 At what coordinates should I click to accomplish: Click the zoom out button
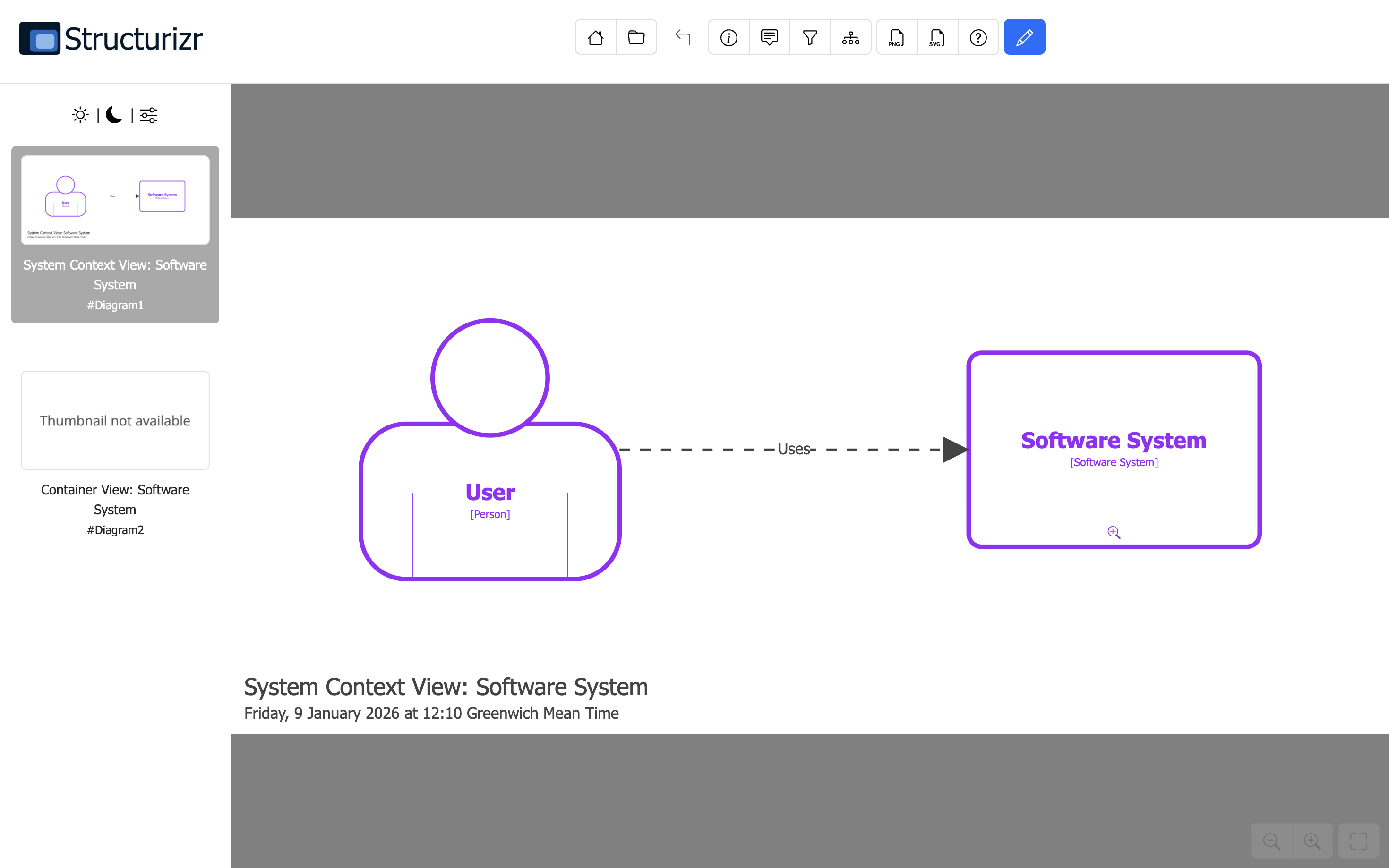pos(1271,841)
